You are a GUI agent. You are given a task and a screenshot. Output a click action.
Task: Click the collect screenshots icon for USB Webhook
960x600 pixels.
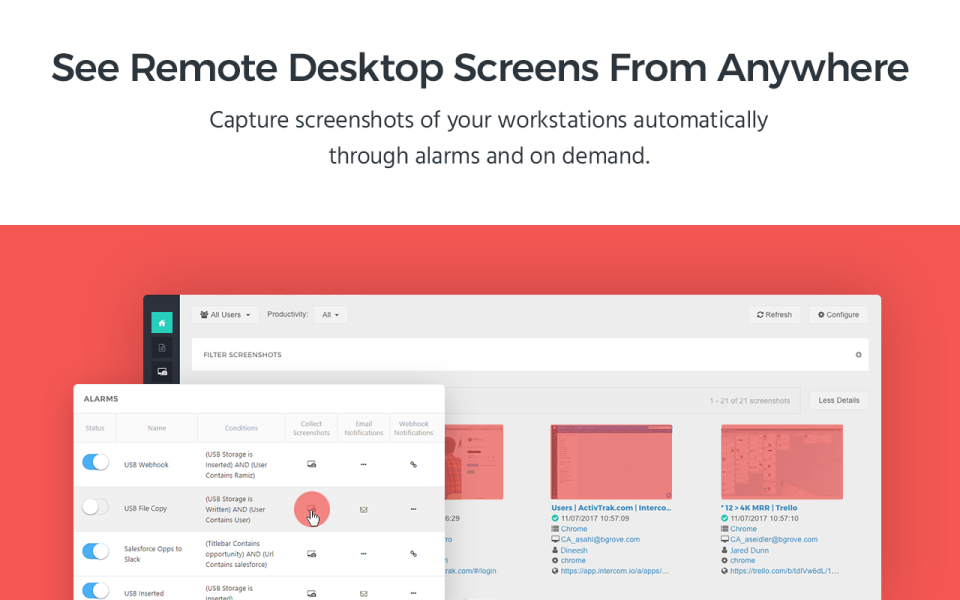point(311,465)
